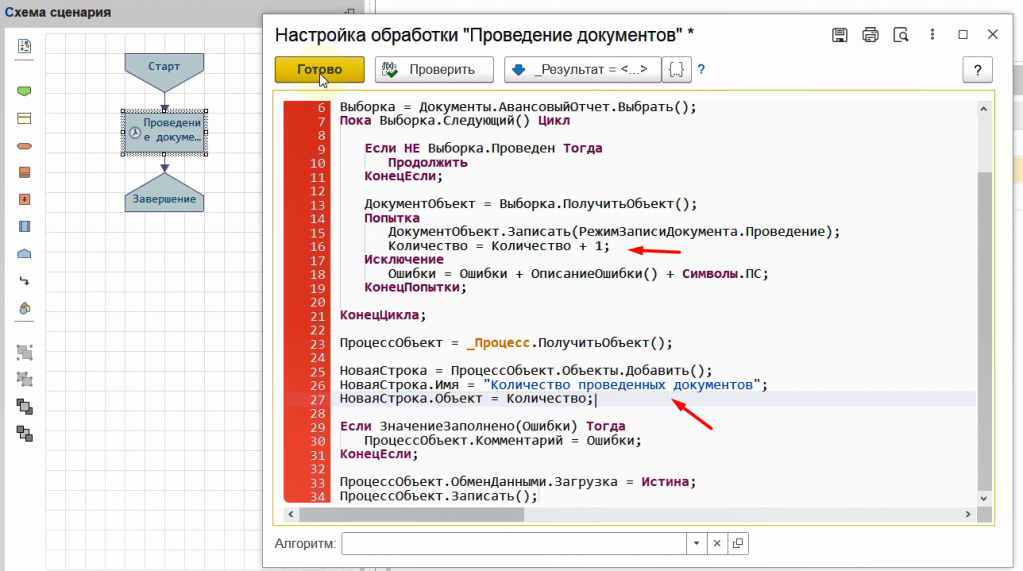
Task: Click the horizontal scroll right arrow
Action: pos(968,514)
